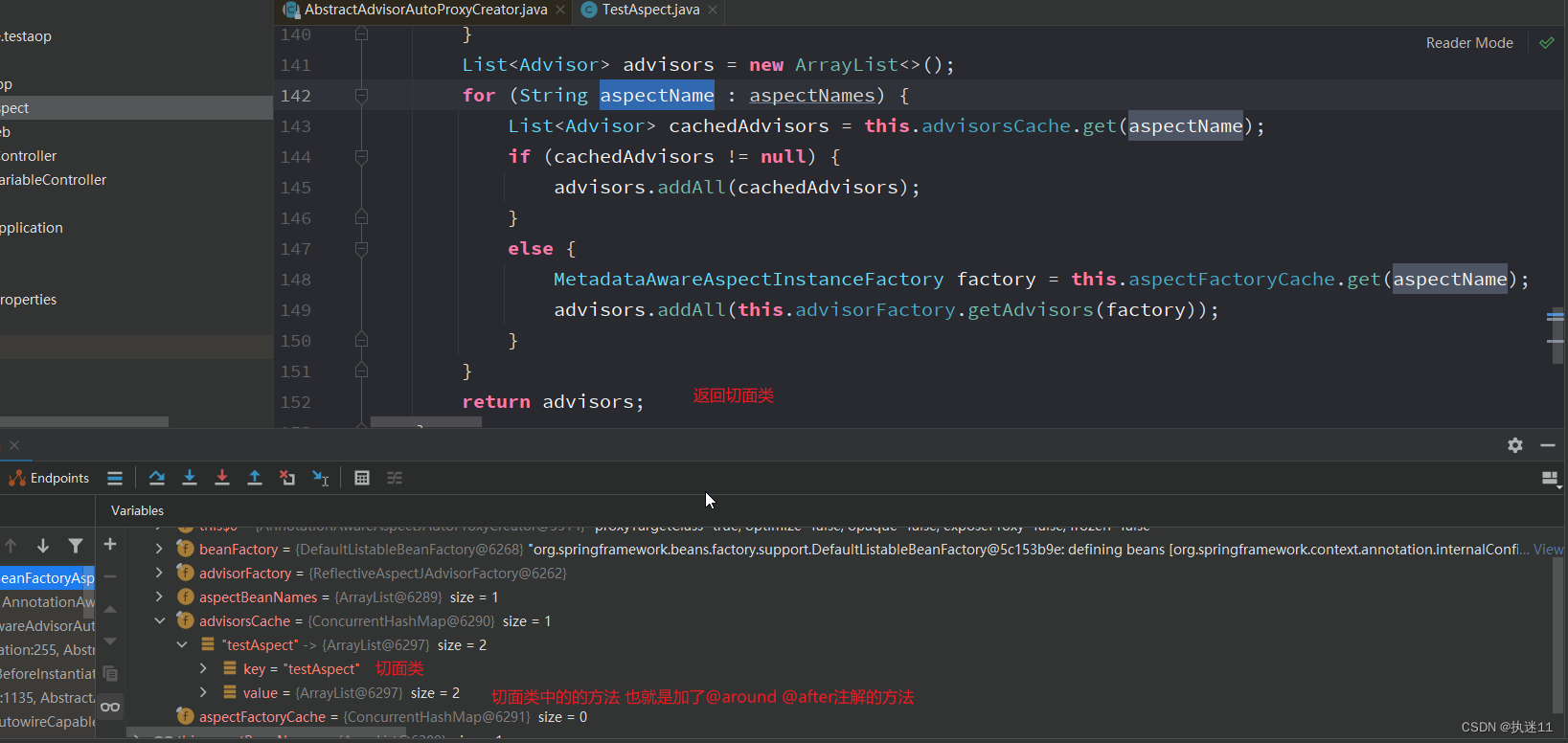The width and height of the screenshot is (1568, 743).
Task: Click the Duplicate Watch copy icon
Action: click(x=110, y=673)
